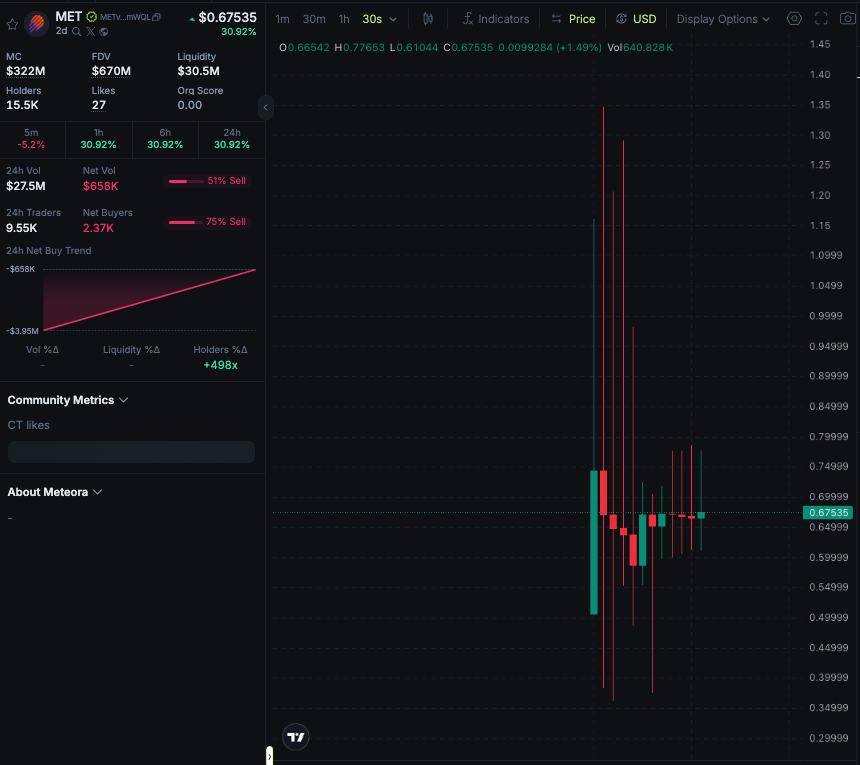Open the Indicators menu
Image resolution: width=860 pixels, height=765 pixels.
[496, 19]
